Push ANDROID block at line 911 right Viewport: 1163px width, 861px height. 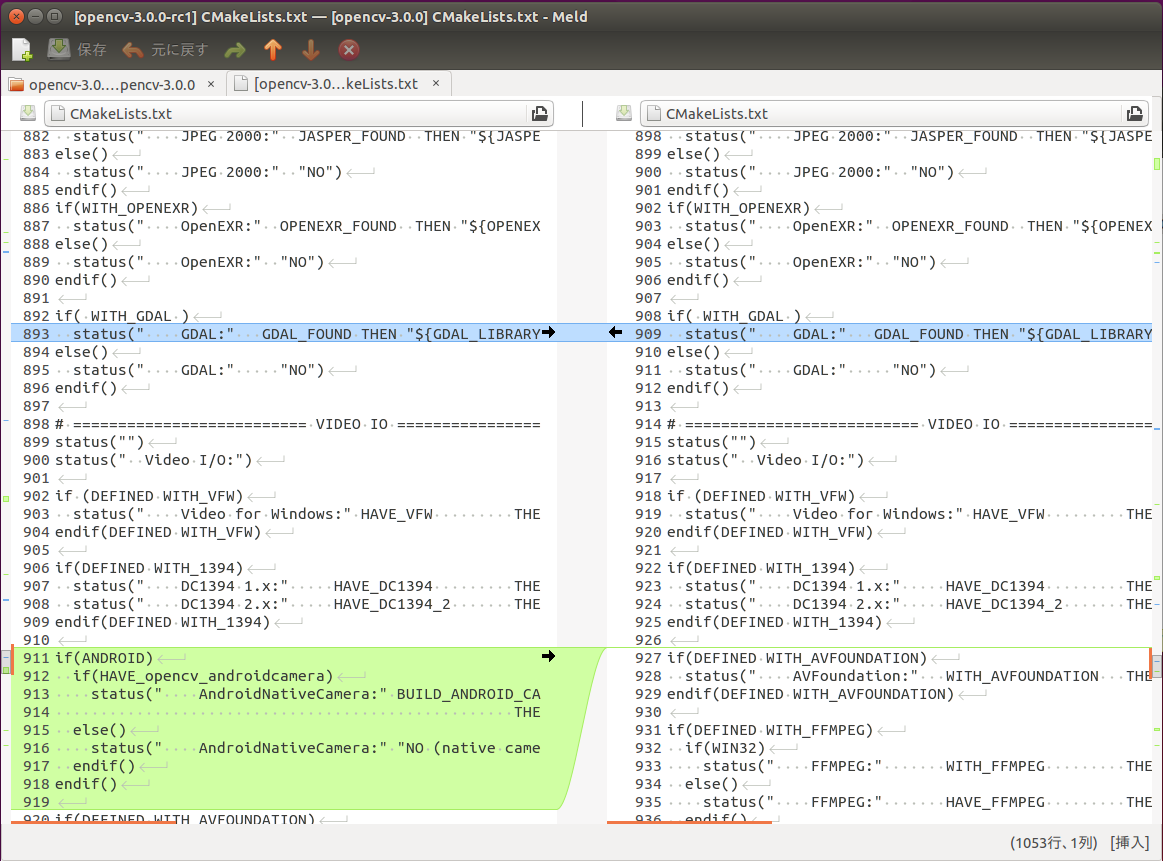(548, 656)
